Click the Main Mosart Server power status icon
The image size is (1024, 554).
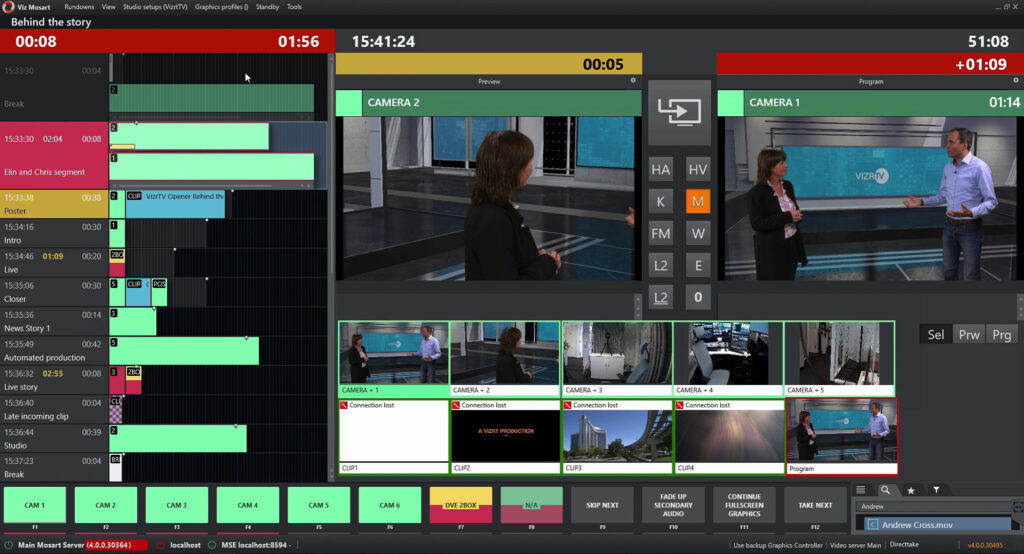tap(8, 545)
